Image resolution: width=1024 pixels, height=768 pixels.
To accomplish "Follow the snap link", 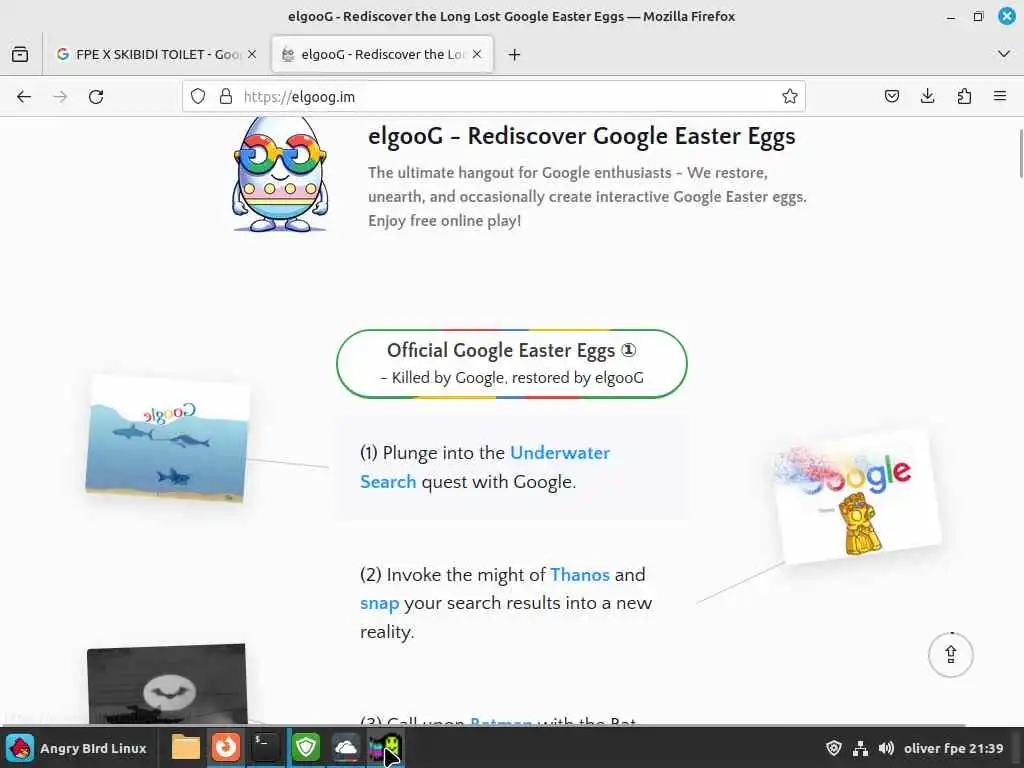I will point(379,603).
